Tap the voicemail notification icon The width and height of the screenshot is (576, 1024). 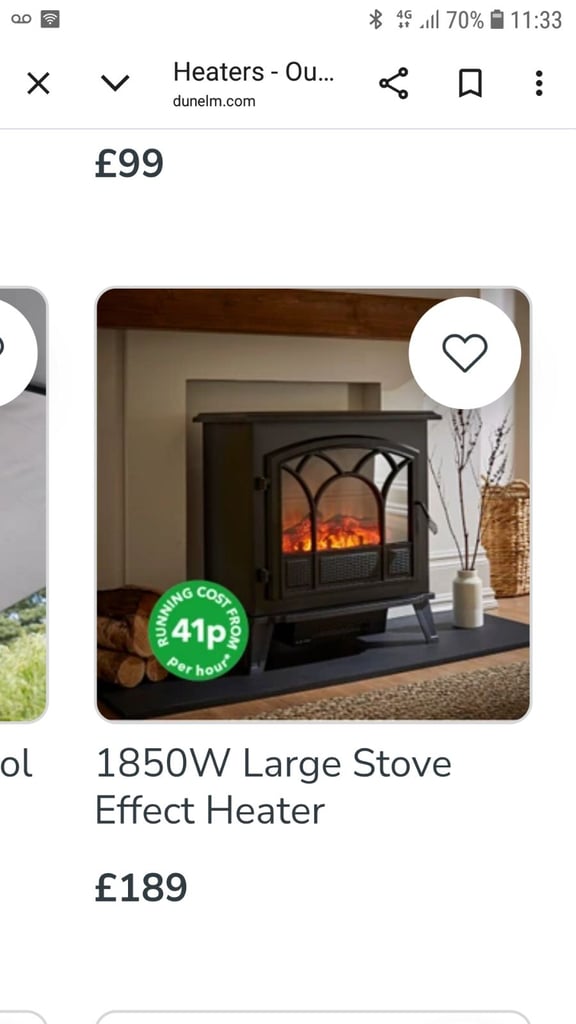coord(21,20)
